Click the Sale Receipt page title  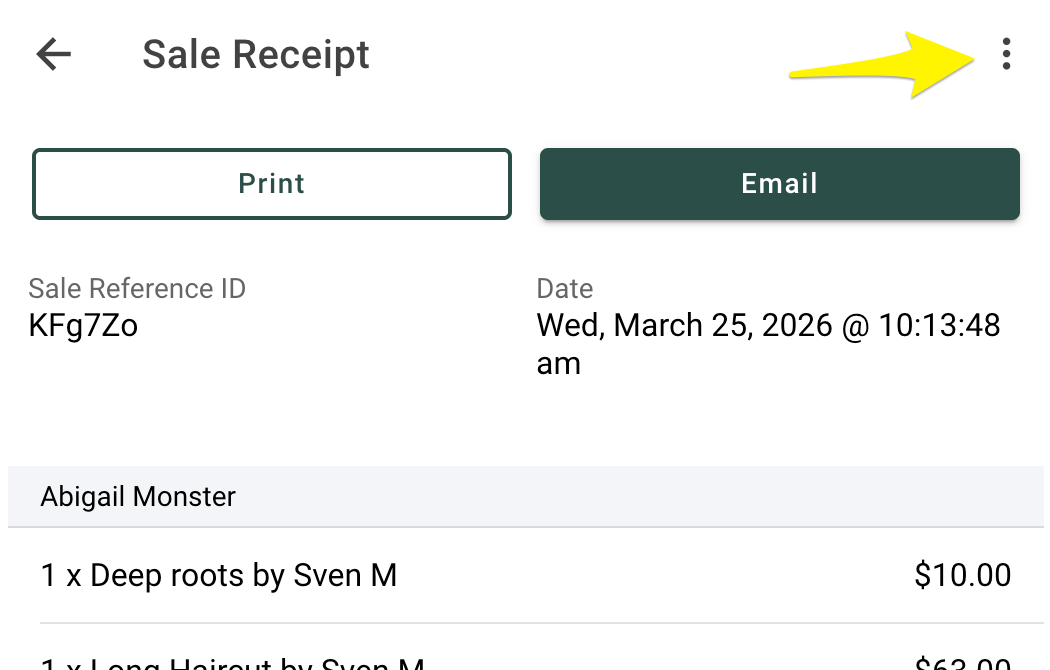256,54
